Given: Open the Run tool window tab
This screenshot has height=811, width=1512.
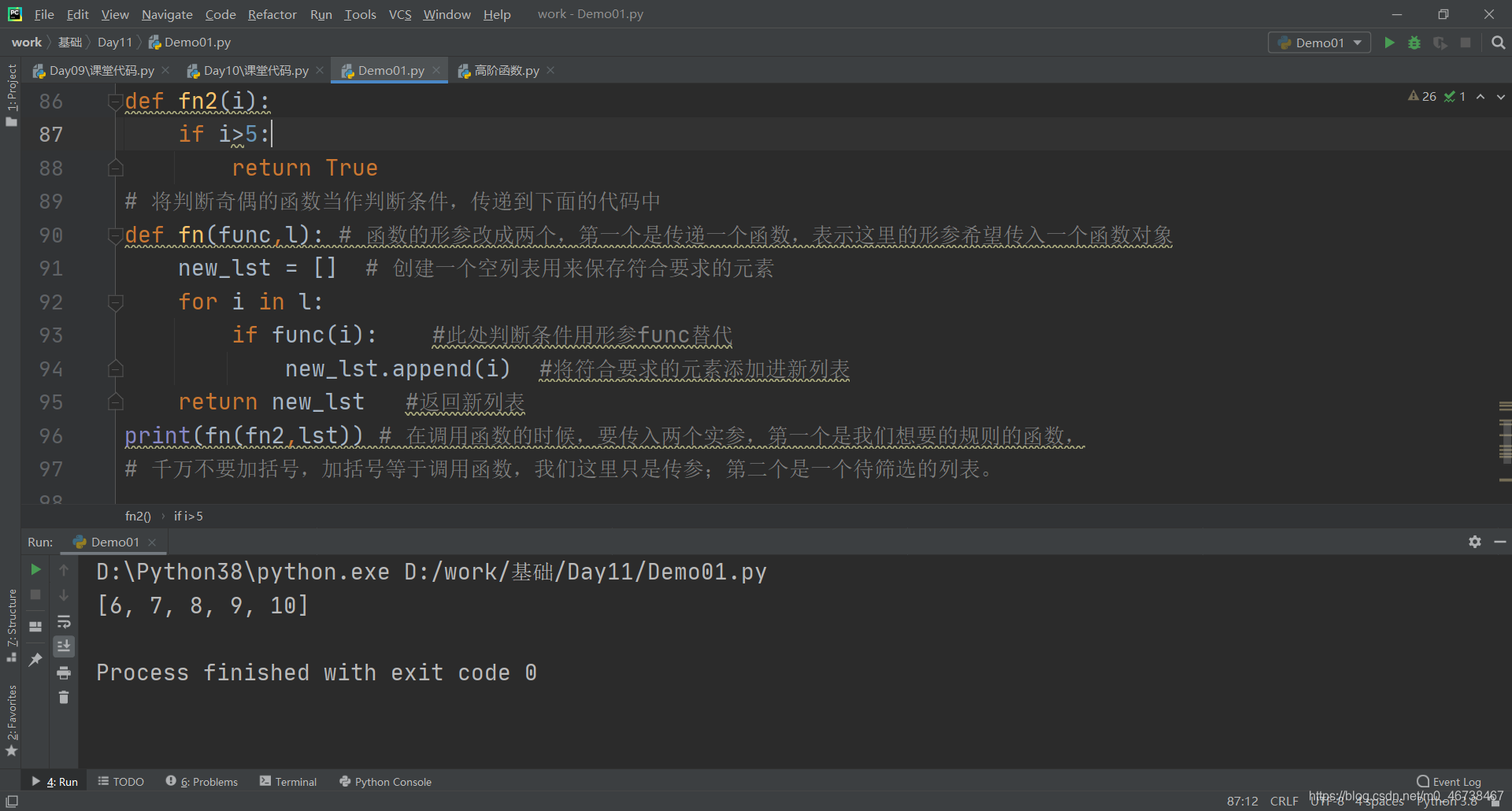Looking at the screenshot, I should coord(54,781).
